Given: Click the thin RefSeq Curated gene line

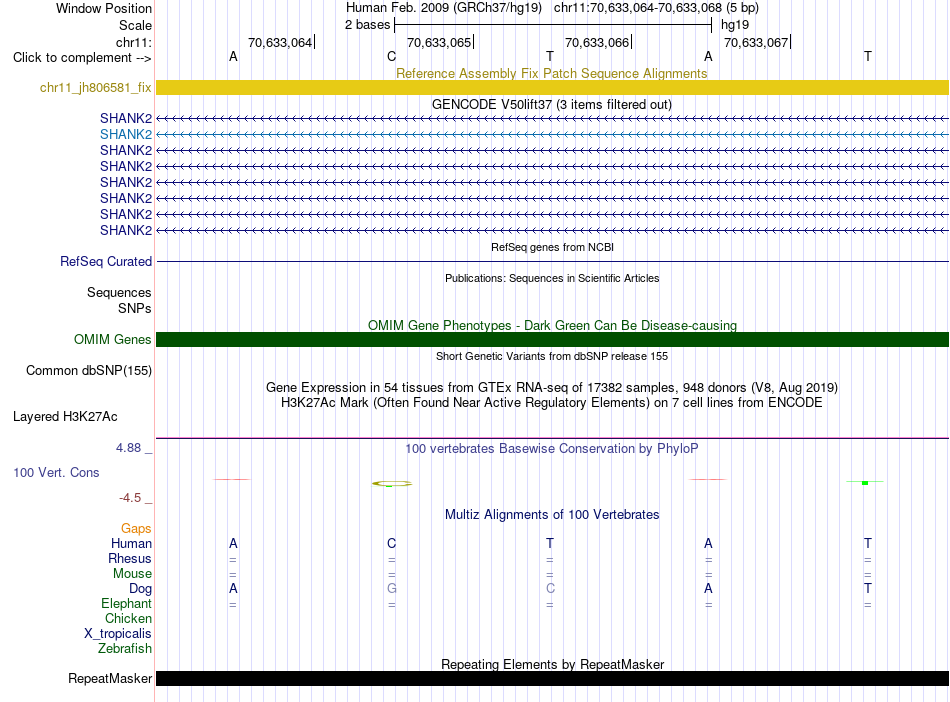Looking at the screenshot, I should 552,262.
